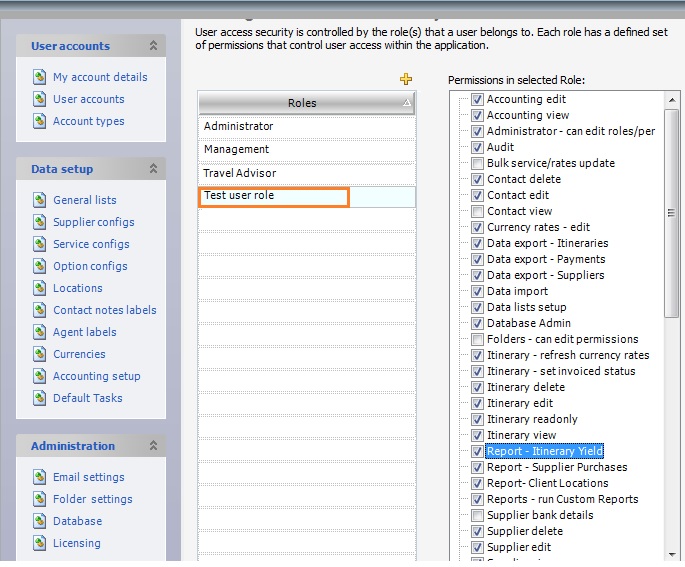Collapse the User accounts panel
This screenshot has width=685, height=567.
point(153,46)
